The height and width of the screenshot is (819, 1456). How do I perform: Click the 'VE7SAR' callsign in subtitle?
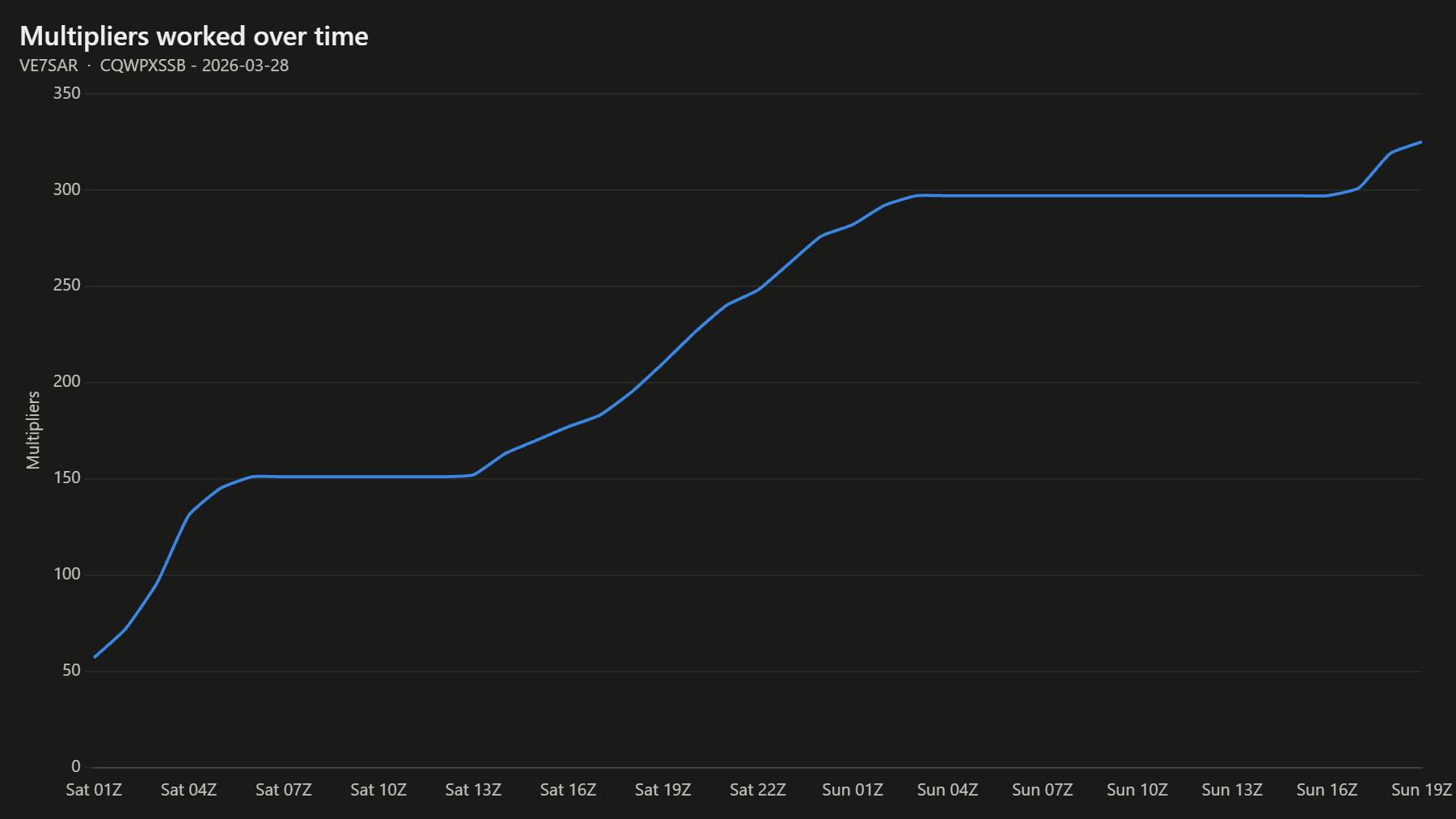(x=49, y=66)
